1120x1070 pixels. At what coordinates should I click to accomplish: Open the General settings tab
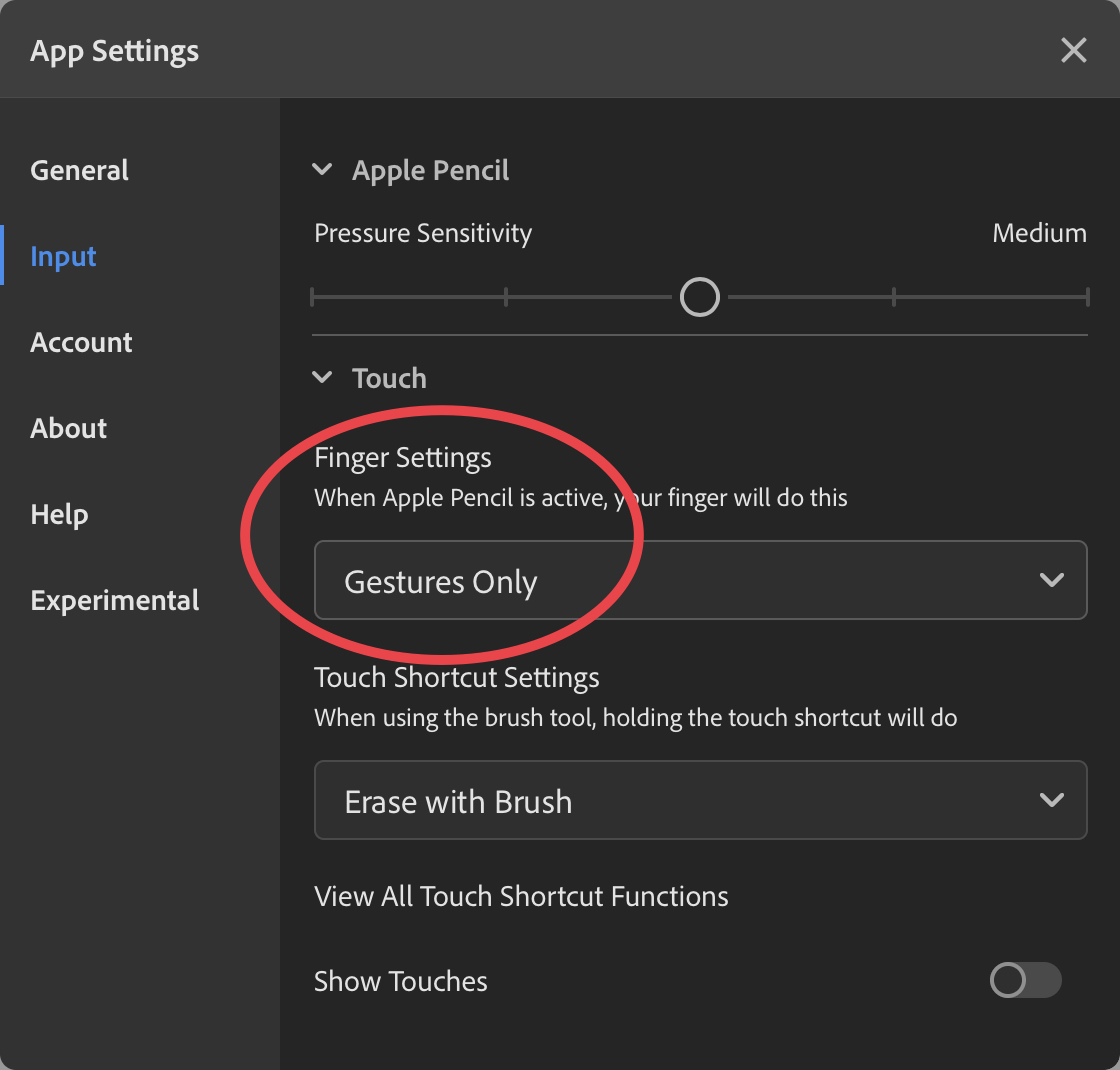click(79, 170)
